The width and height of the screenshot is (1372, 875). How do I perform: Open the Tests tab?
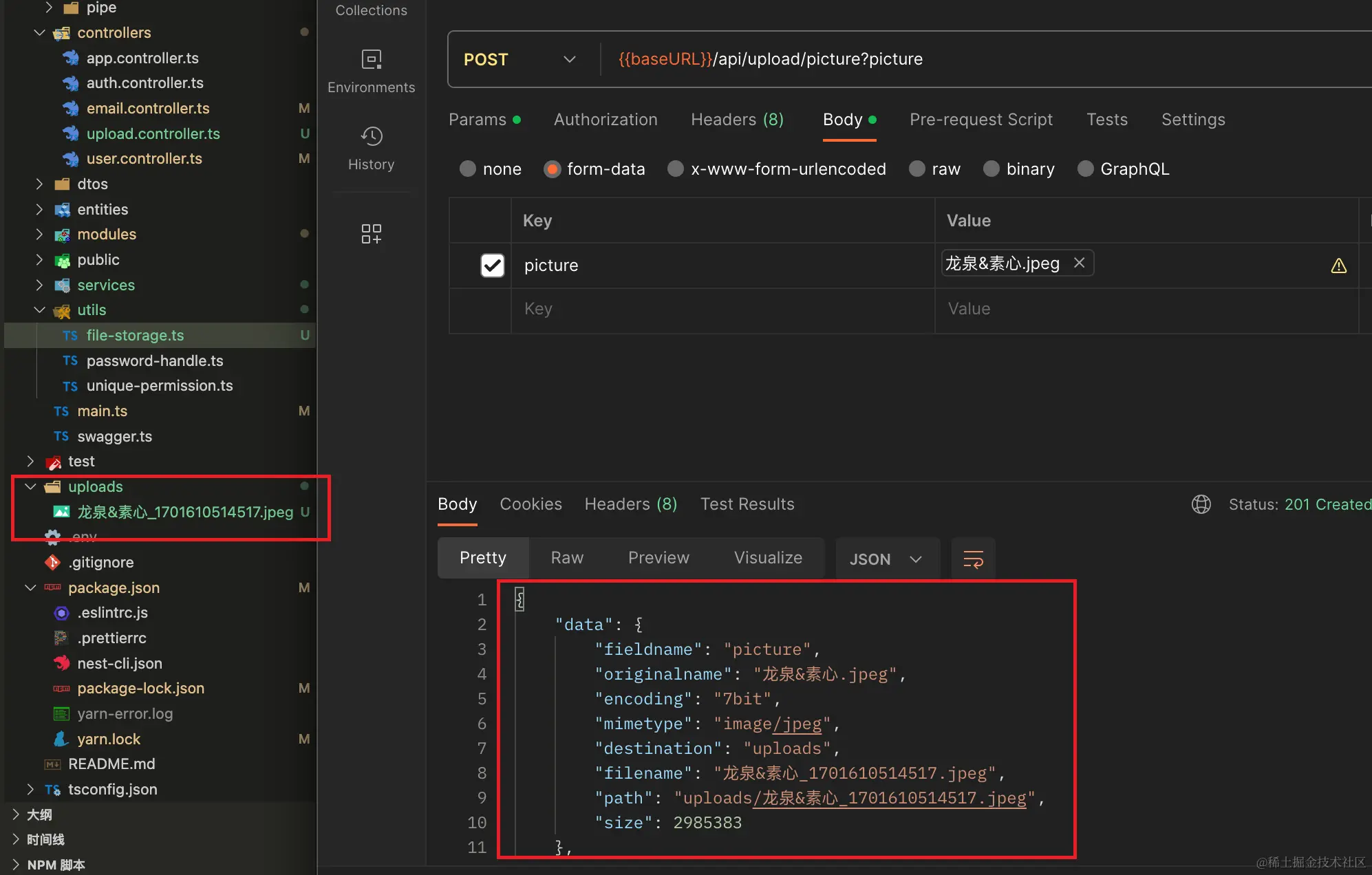tap(1106, 120)
